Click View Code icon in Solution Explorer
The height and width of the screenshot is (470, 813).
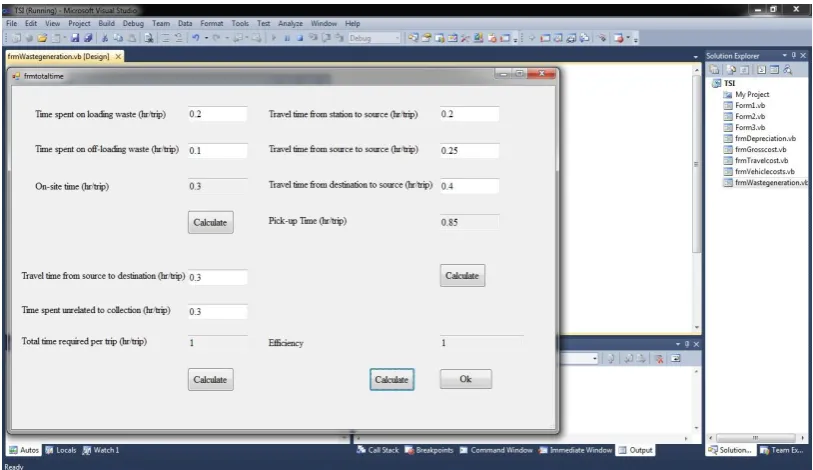click(761, 70)
